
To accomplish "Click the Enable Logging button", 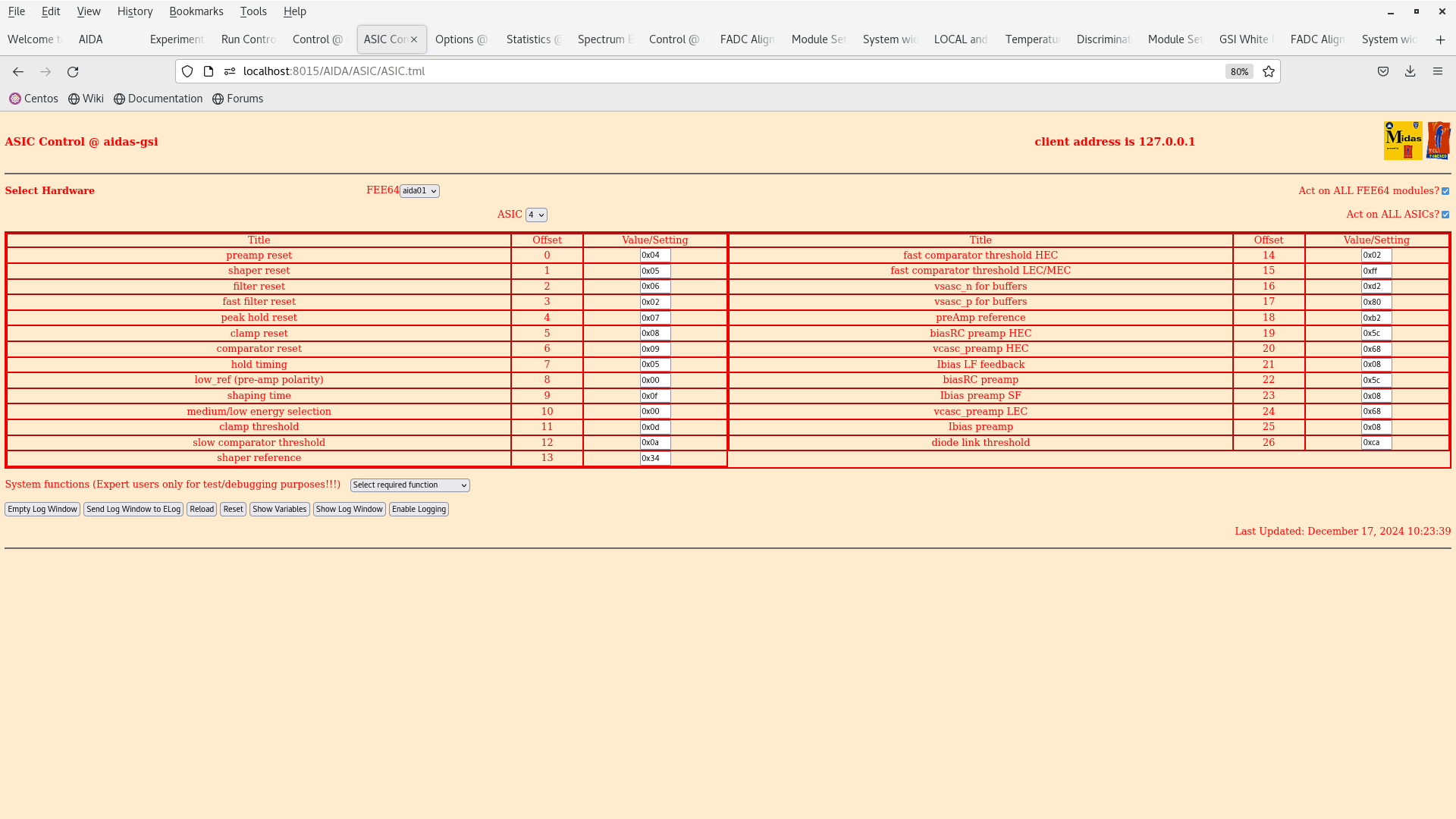I will click(419, 509).
